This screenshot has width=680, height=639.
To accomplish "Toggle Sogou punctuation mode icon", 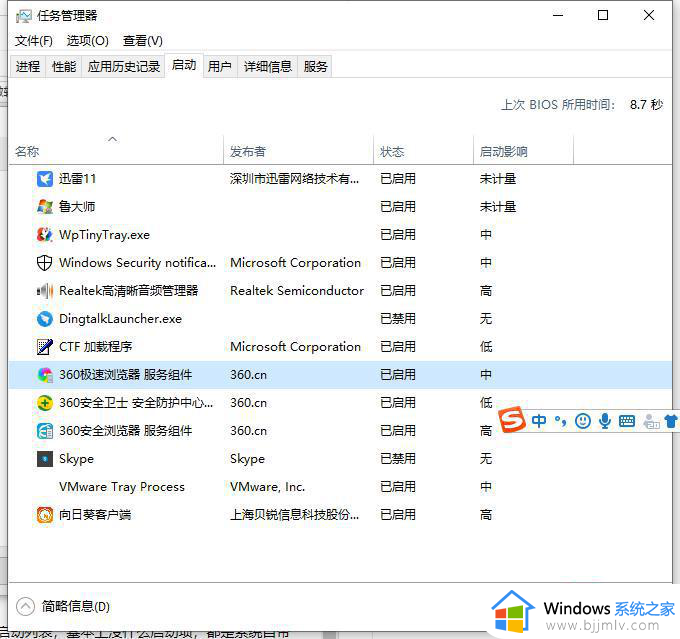I will (x=560, y=420).
